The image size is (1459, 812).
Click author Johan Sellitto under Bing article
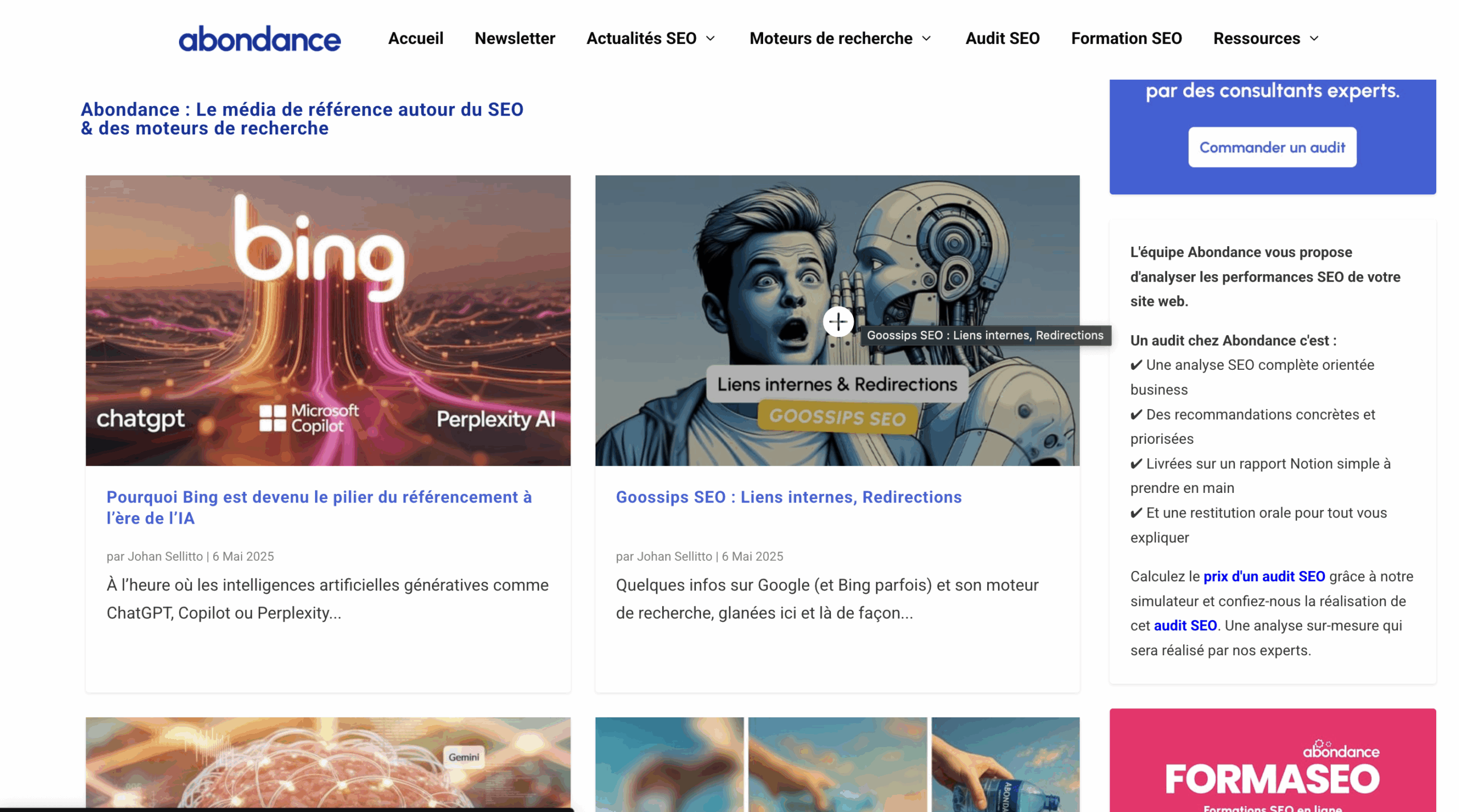coord(165,556)
